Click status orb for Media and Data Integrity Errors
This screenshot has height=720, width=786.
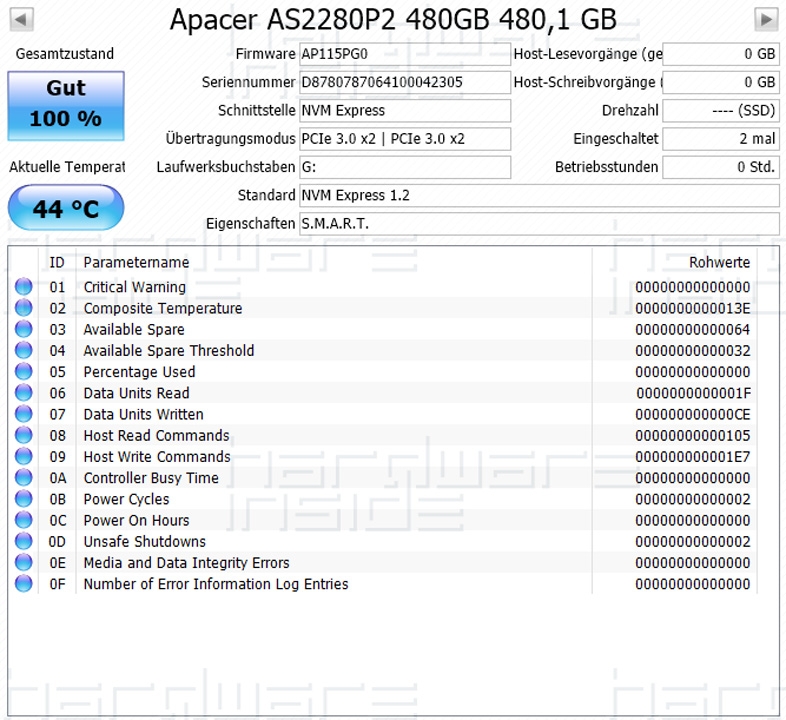coord(24,562)
